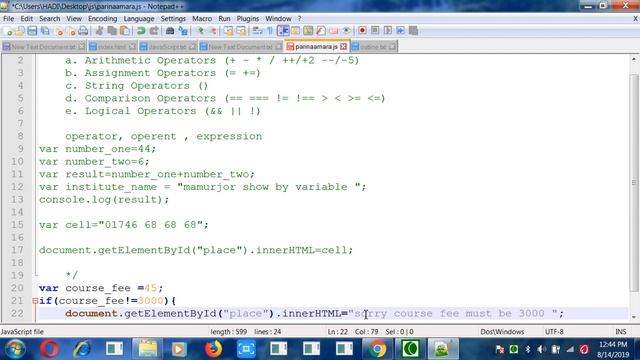Open the Language menu
The image size is (640, 360).
coord(139,19)
